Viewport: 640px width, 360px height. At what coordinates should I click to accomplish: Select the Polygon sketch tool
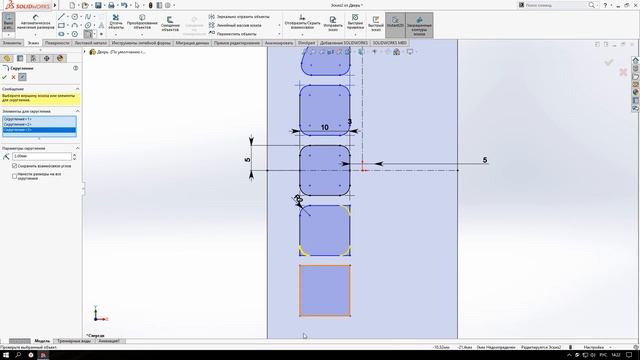pos(75,34)
